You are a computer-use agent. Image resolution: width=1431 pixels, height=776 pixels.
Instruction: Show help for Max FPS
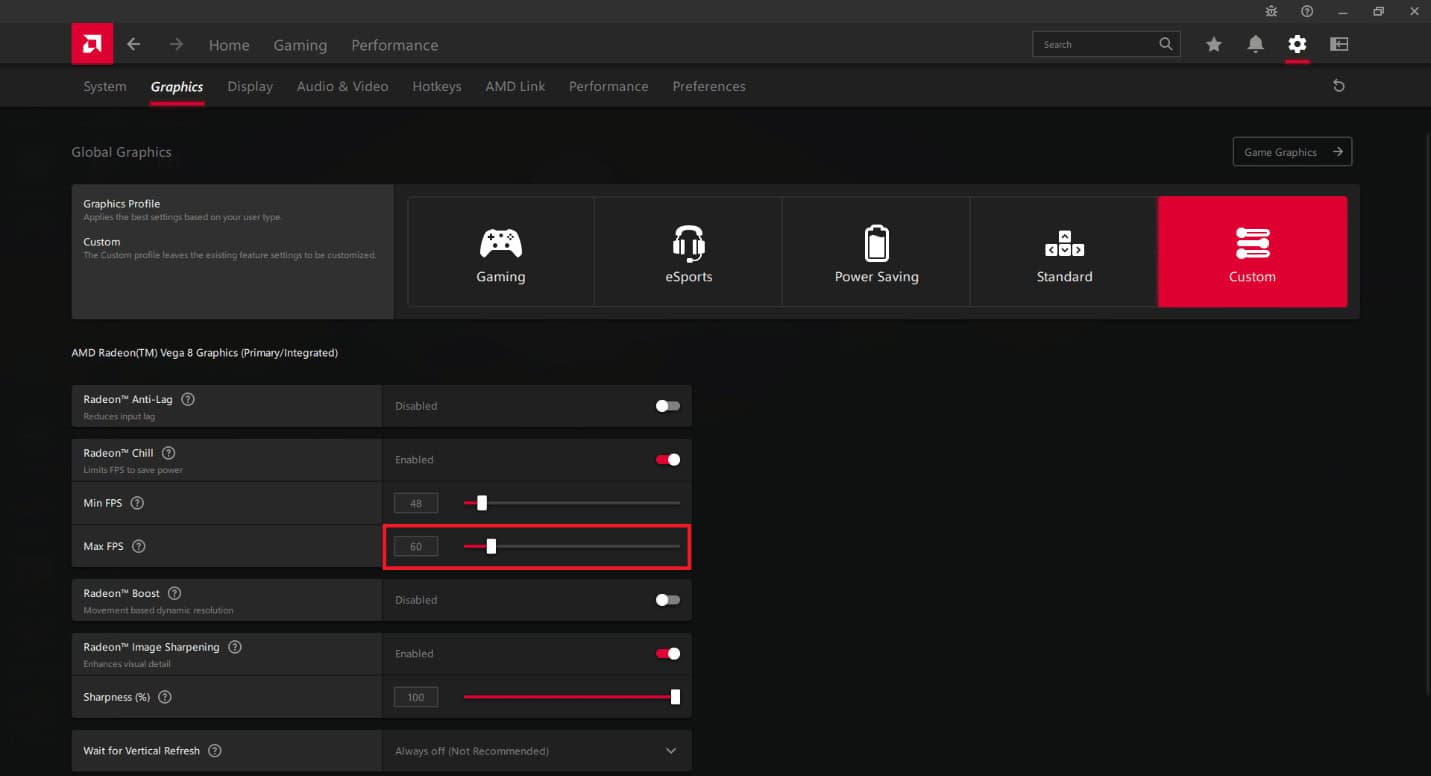pos(139,546)
